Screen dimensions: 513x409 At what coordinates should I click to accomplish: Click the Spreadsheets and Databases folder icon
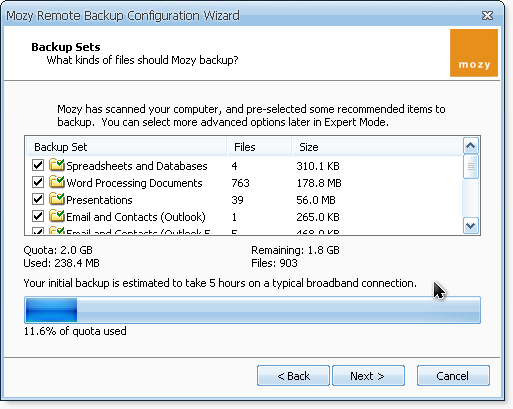pos(56,165)
